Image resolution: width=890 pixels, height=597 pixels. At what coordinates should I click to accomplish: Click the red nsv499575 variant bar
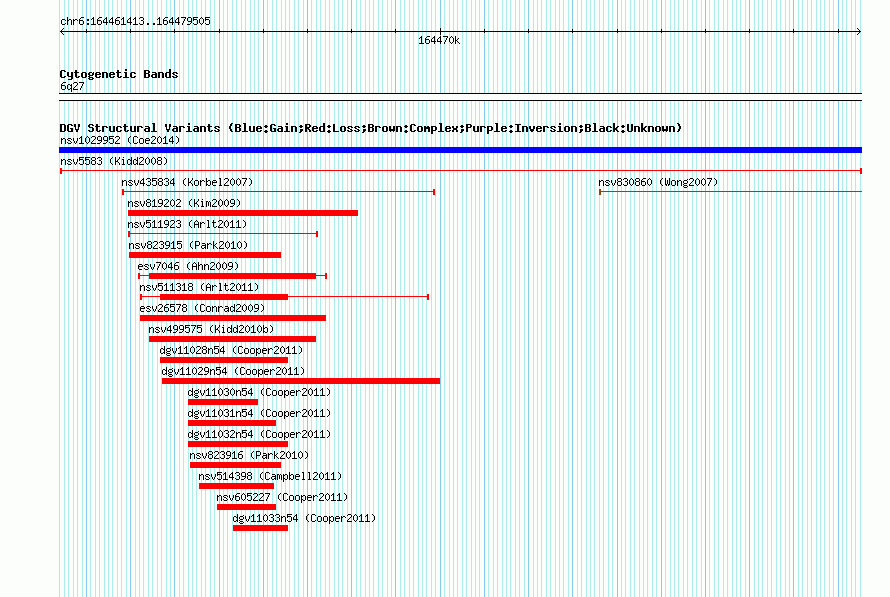[232, 339]
